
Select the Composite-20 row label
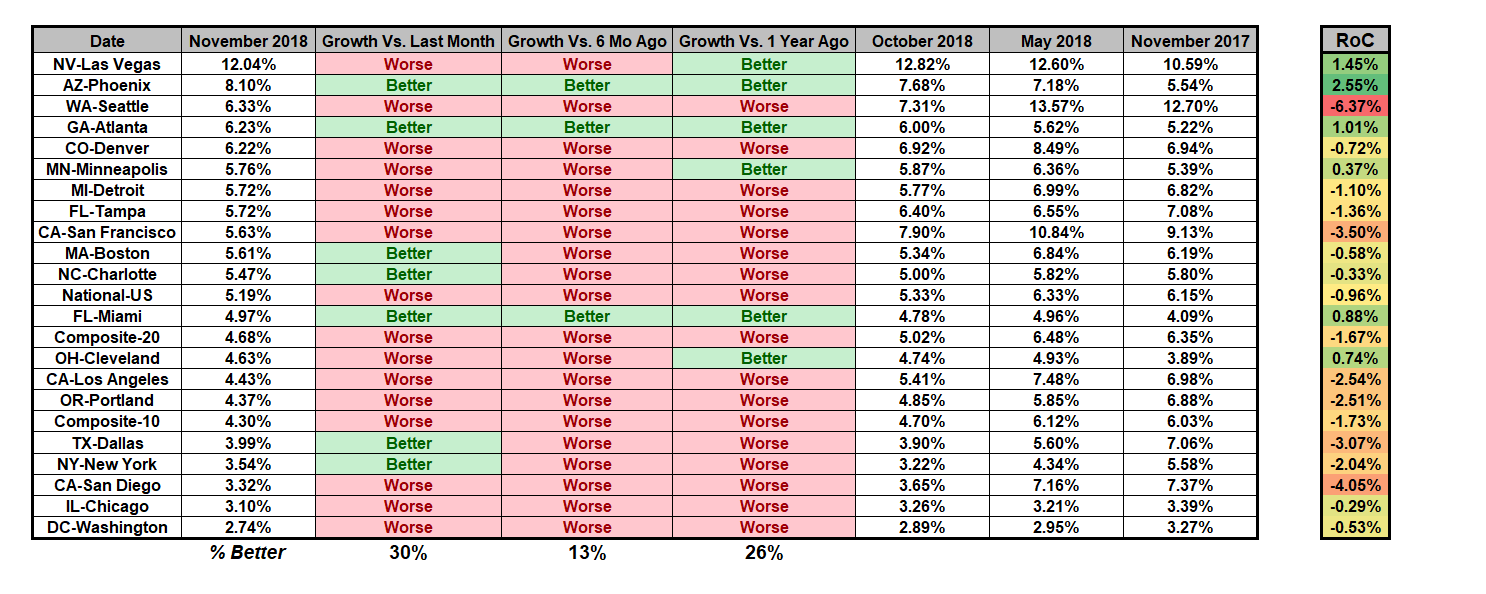(x=107, y=337)
